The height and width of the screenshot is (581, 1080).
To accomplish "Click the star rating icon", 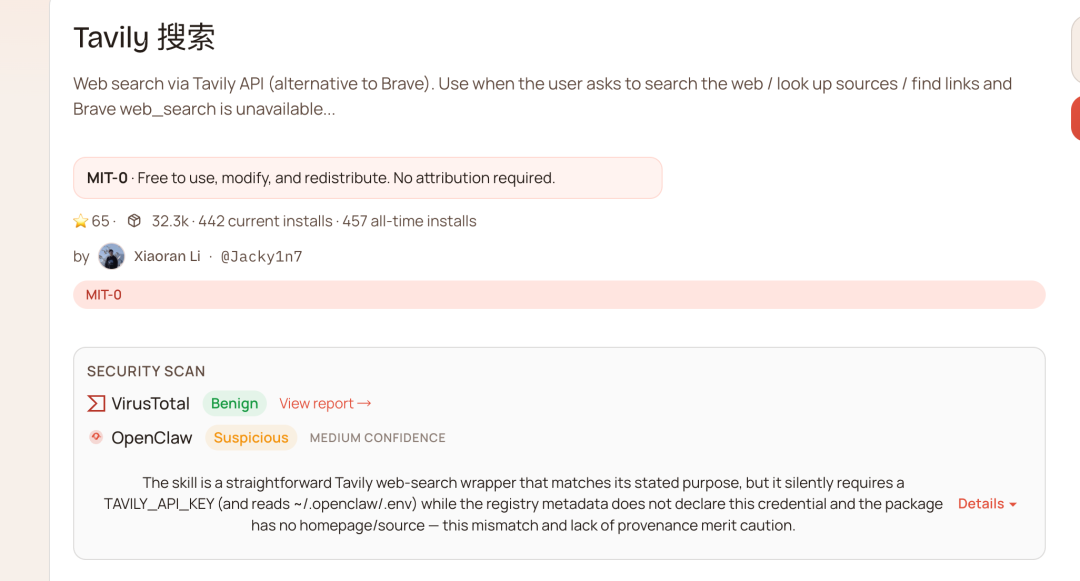I will pos(81,221).
